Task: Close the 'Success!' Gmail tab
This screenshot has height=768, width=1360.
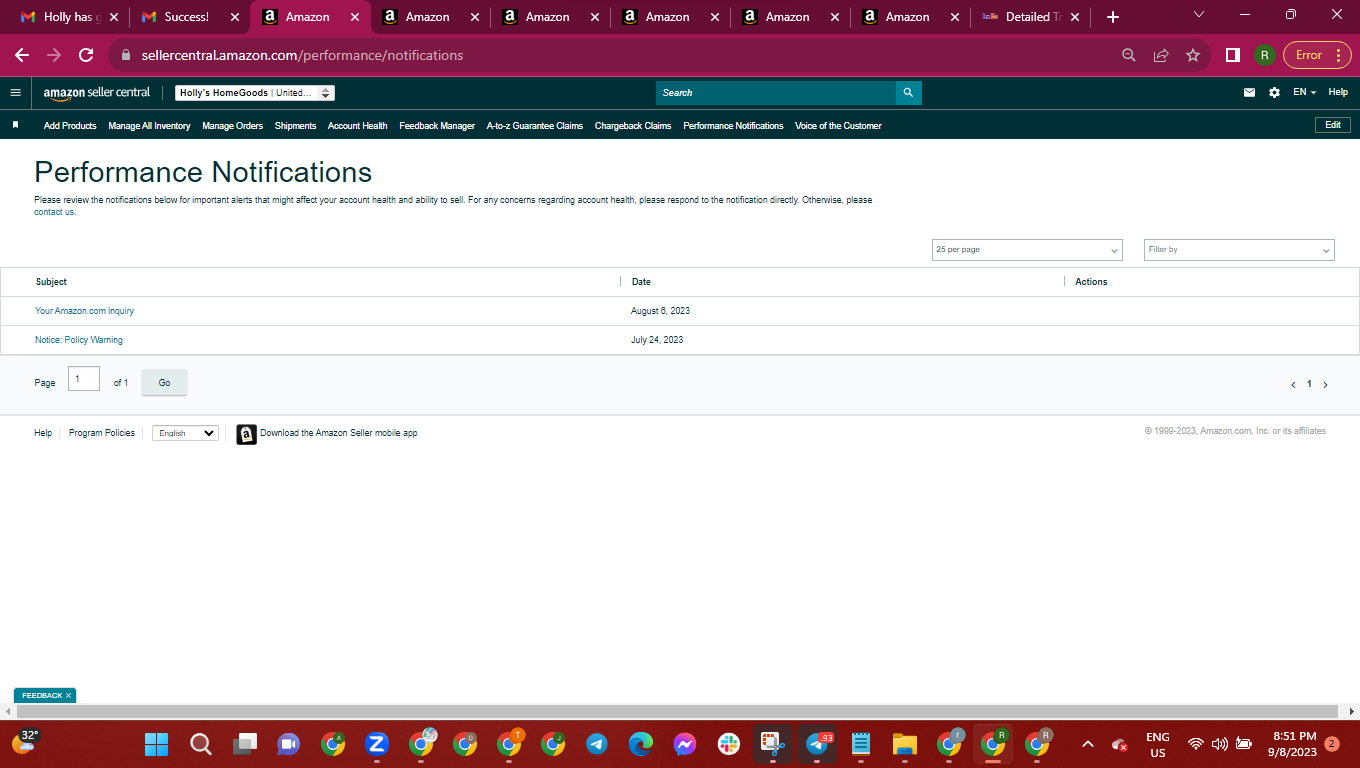Action: (235, 17)
